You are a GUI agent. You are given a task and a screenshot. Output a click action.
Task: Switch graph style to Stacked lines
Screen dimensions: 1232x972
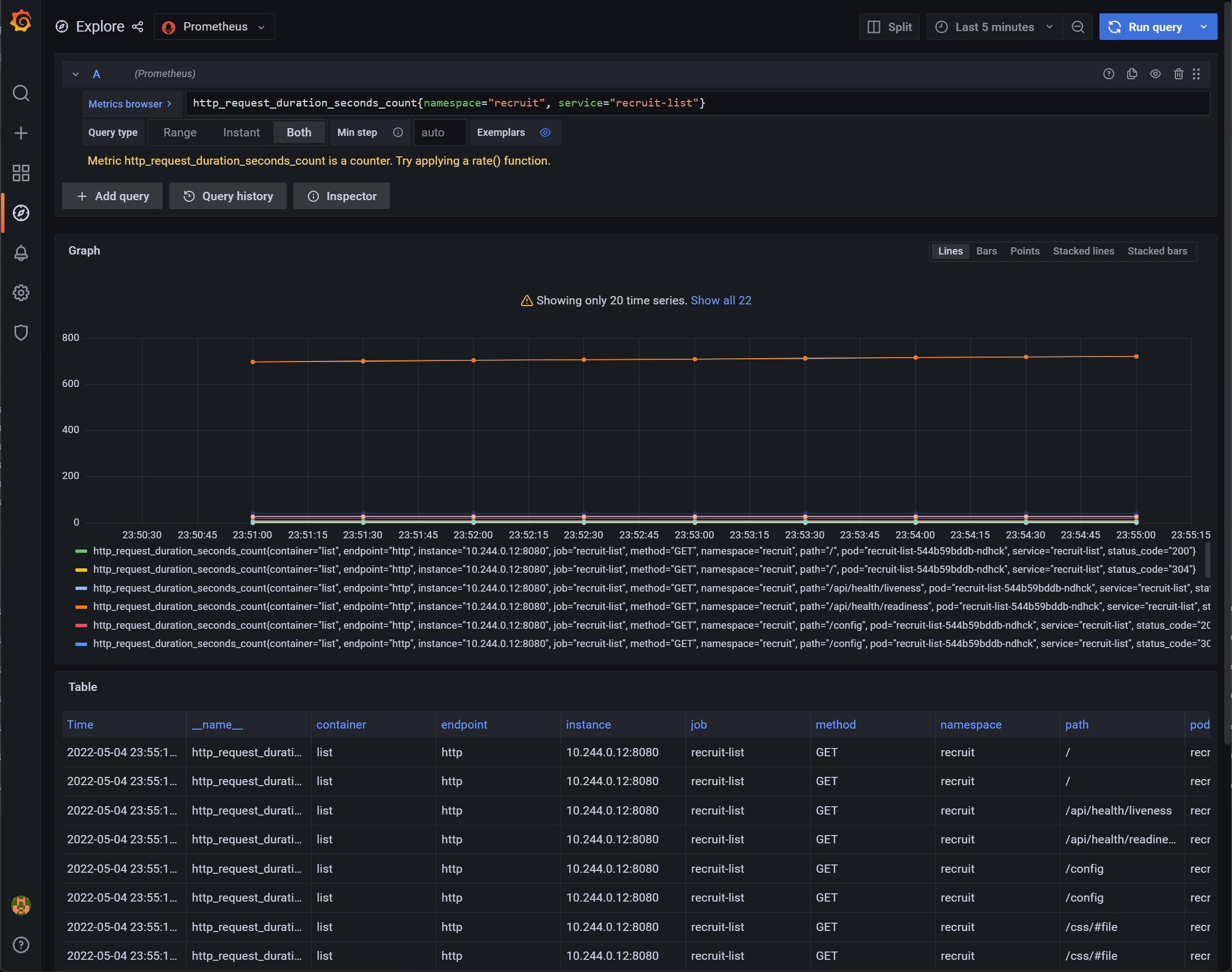(x=1083, y=251)
